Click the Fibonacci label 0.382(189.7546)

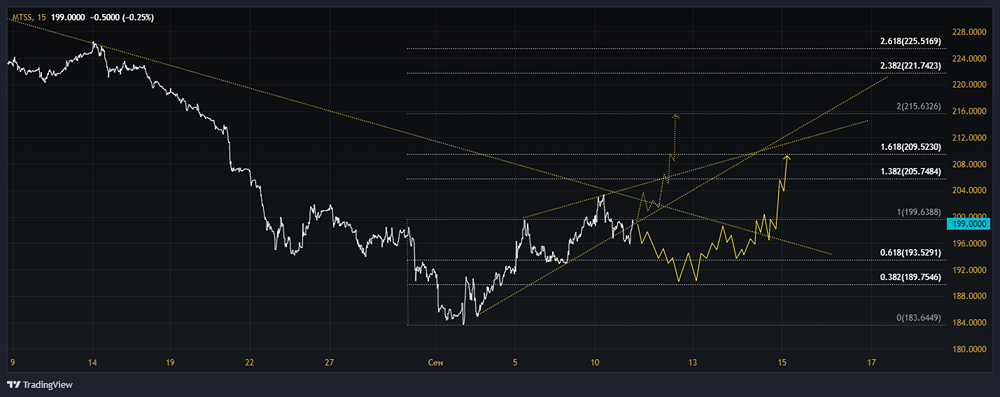[911, 278]
